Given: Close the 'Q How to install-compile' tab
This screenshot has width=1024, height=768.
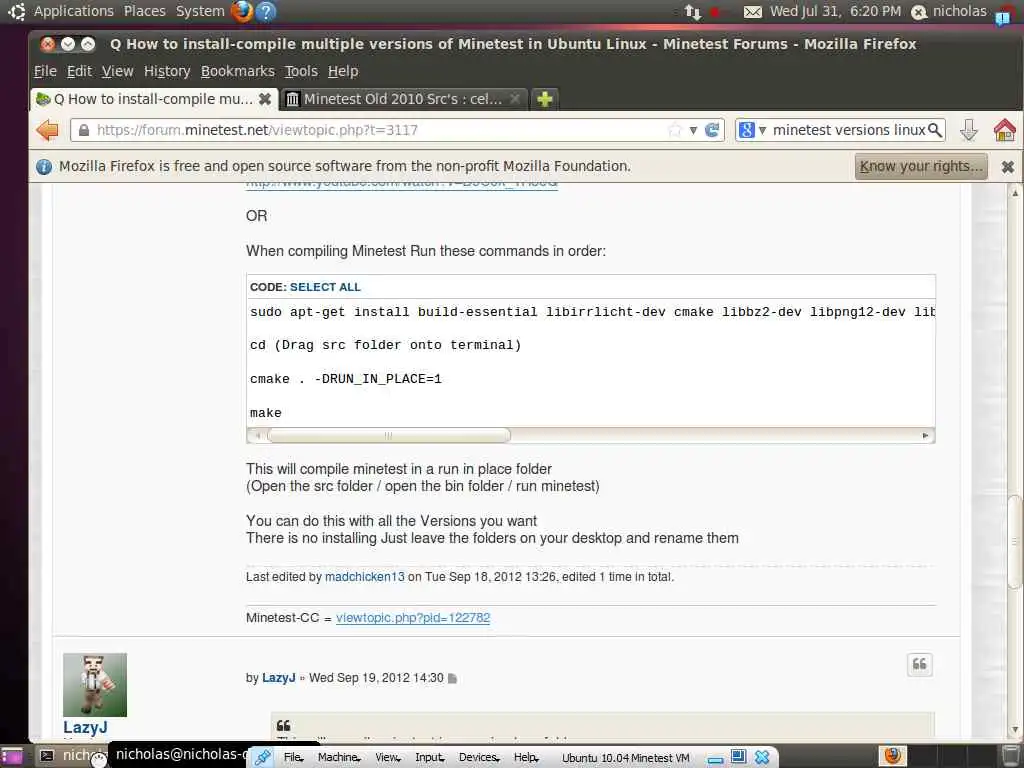Looking at the screenshot, I should (264, 99).
